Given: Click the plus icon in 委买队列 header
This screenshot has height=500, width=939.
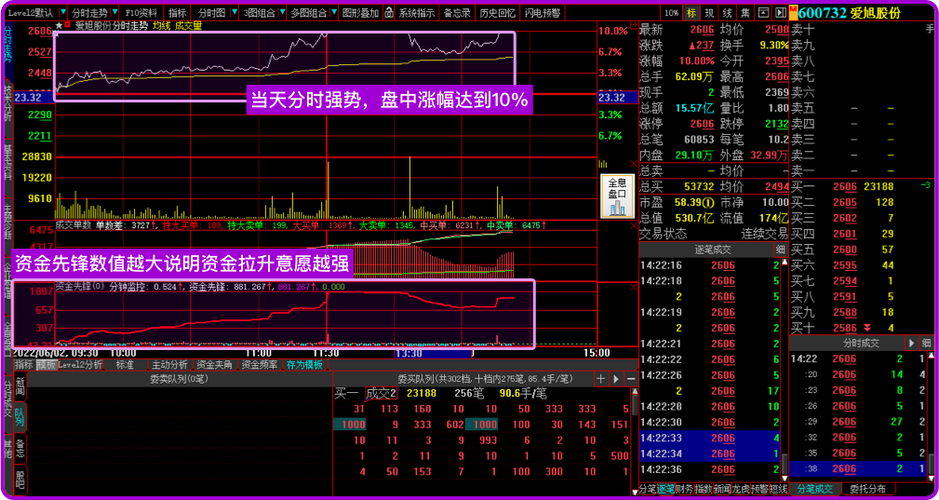Looking at the screenshot, I should (600, 379).
